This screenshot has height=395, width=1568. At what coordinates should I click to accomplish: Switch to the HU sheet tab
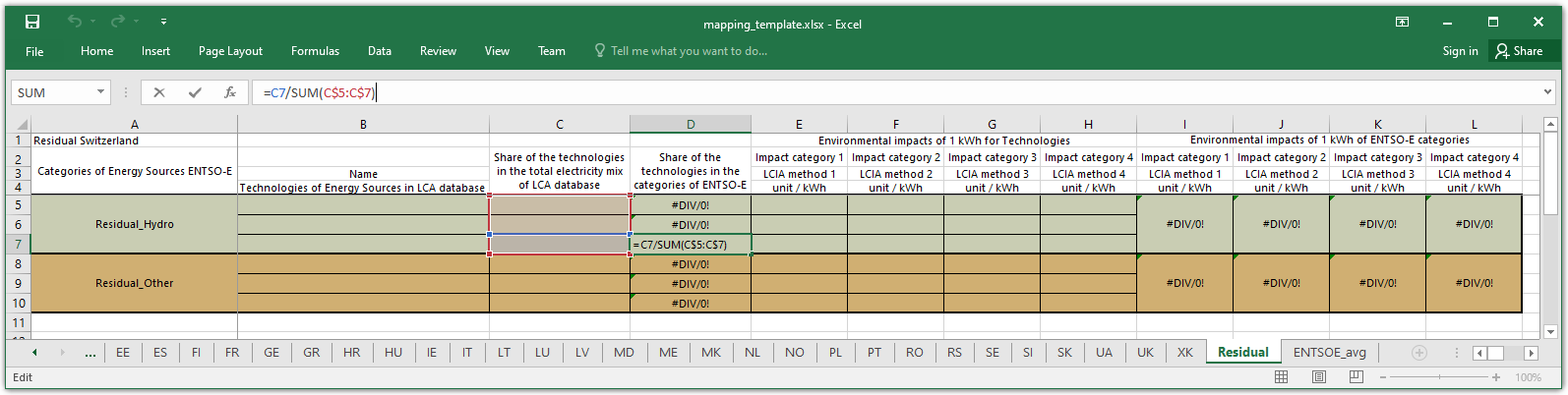click(393, 353)
